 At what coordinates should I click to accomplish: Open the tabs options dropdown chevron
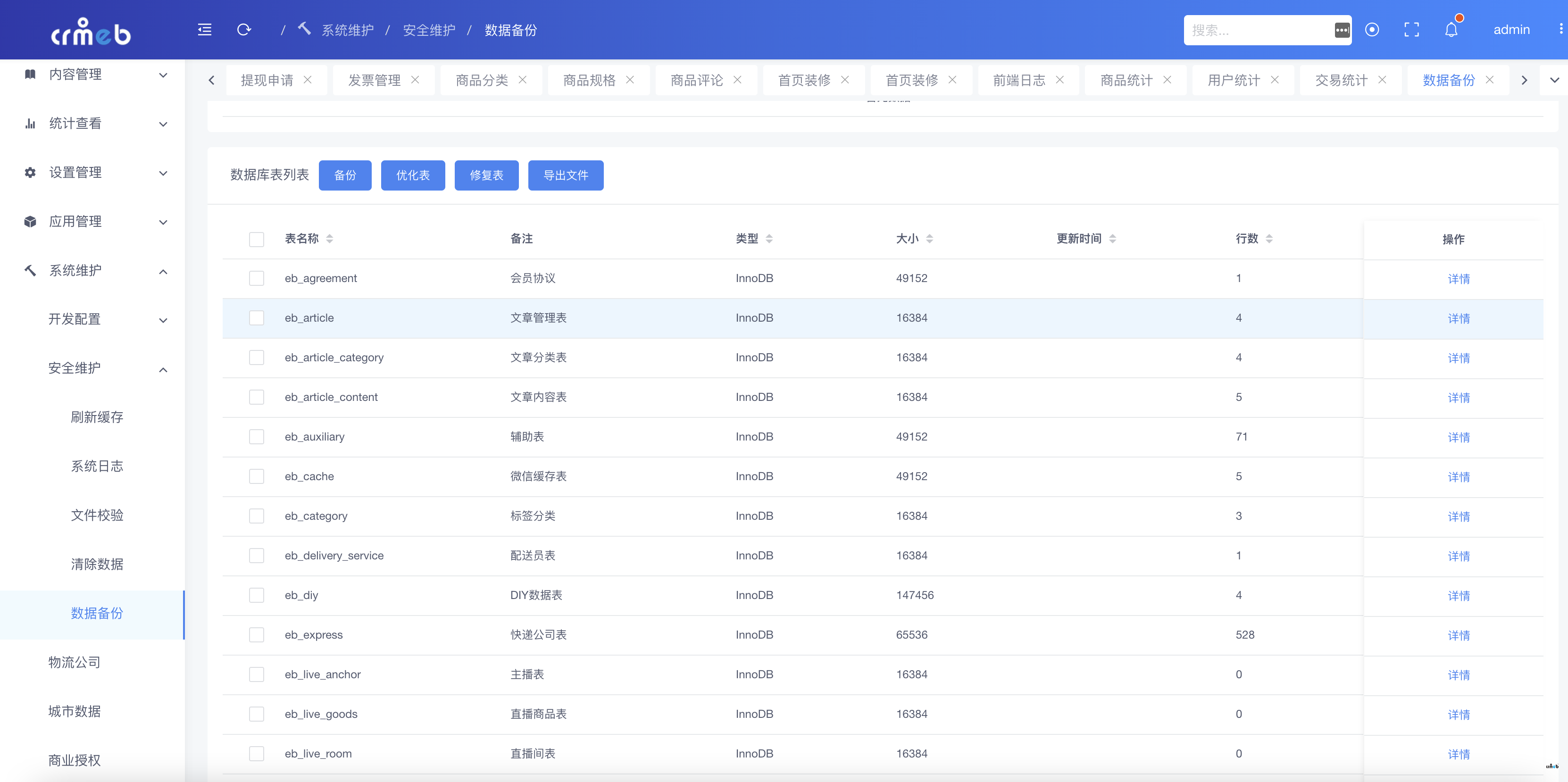click(1554, 80)
